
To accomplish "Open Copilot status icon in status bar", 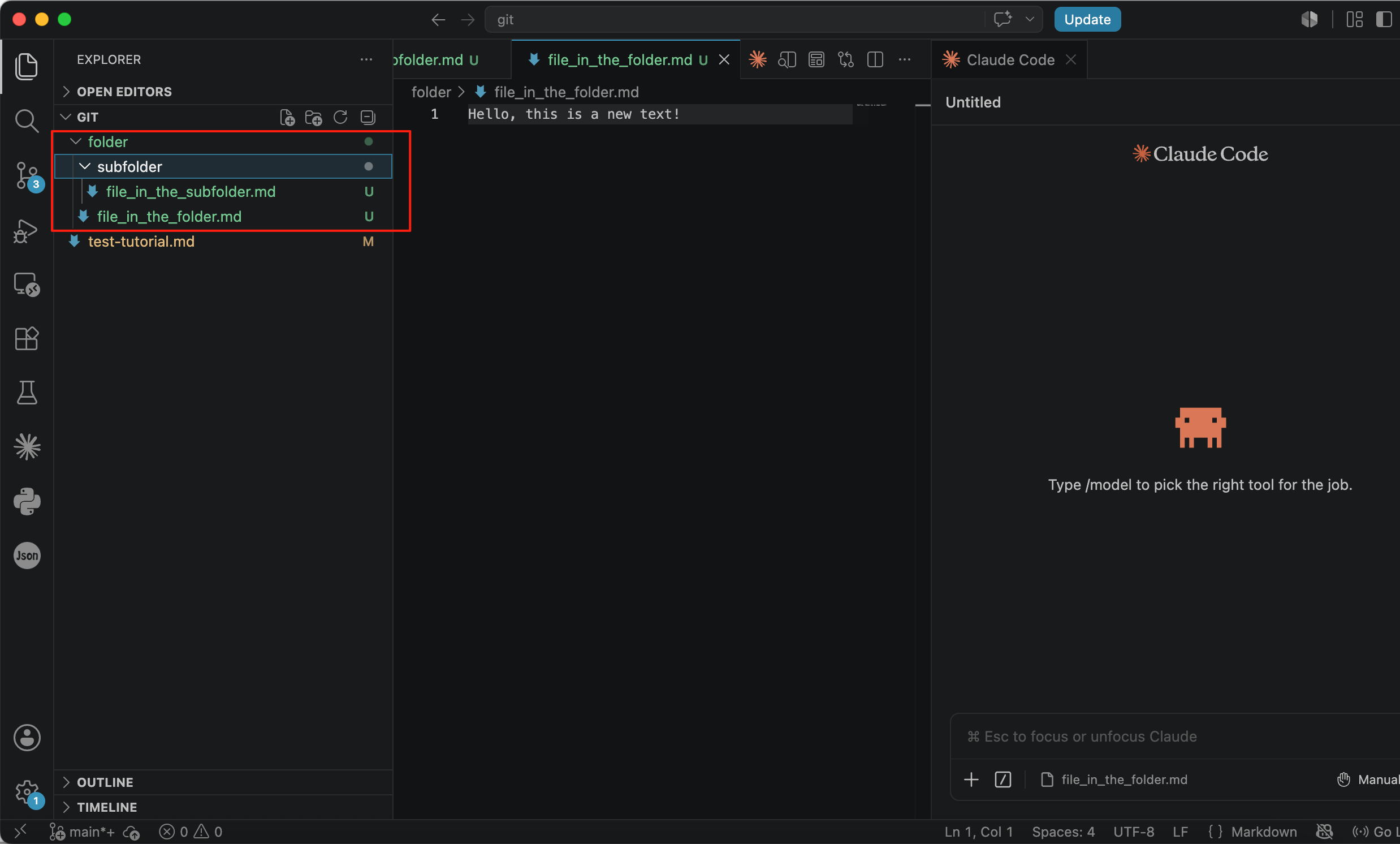I will point(1324,832).
